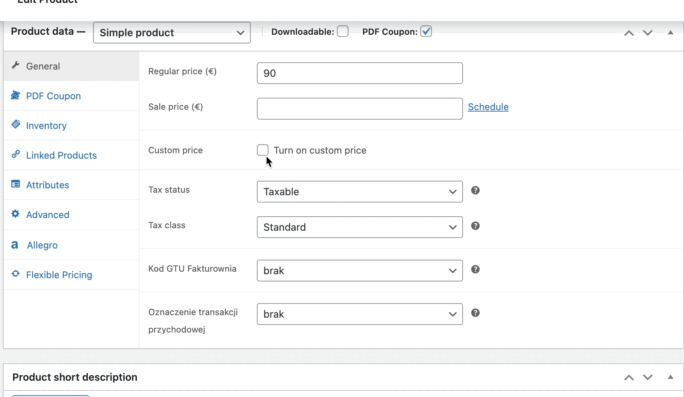
Task: Collapse the Product short description panel
Action: pyautogui.click(x=670, y=377)
